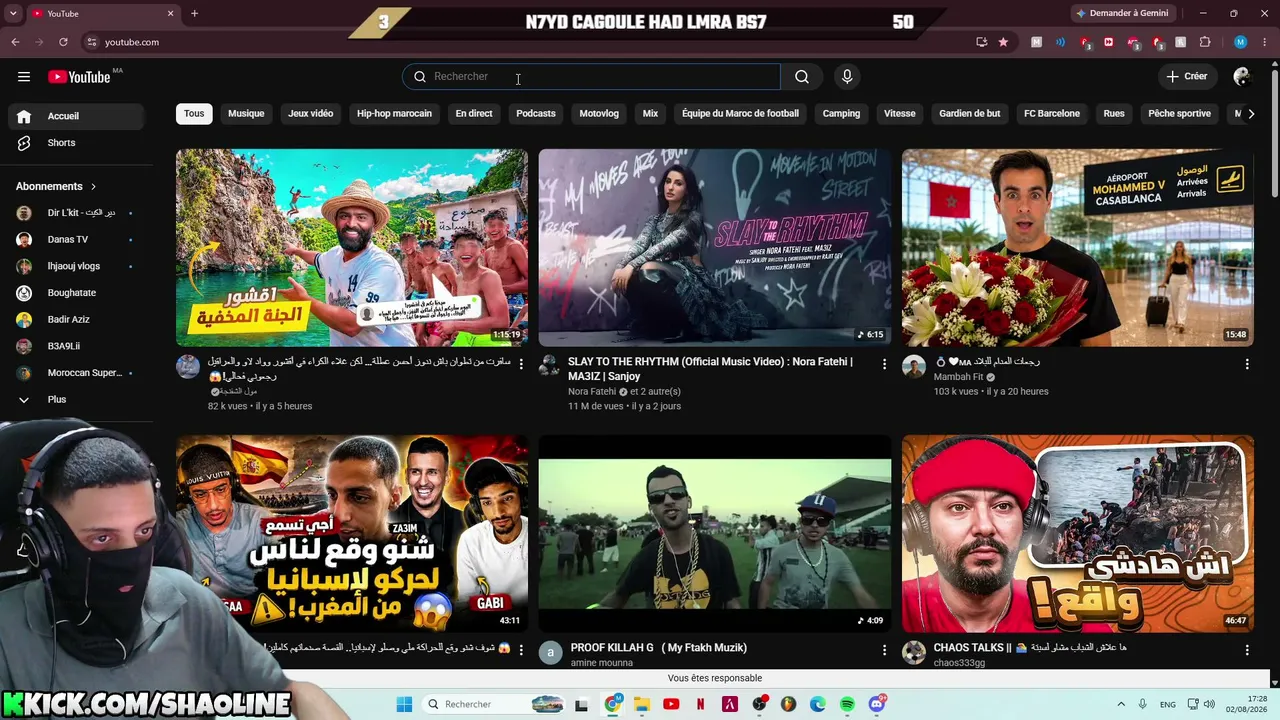Open the YouTube account avatar menu
Viewport: 1280px width, 720px height.
click(1242, 77)
